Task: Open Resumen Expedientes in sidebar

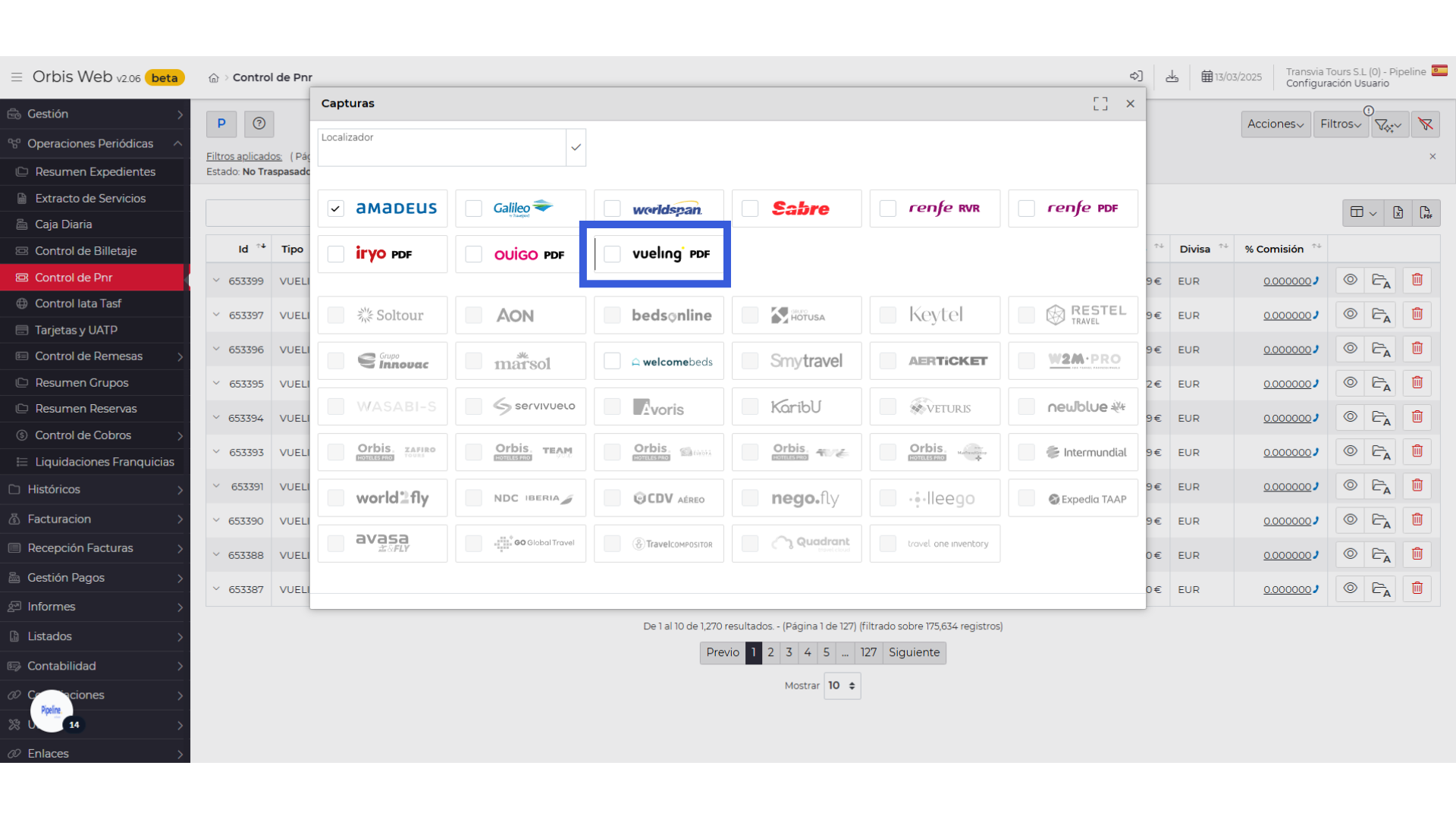Action: pyautogui.click(x=95, y=171)
